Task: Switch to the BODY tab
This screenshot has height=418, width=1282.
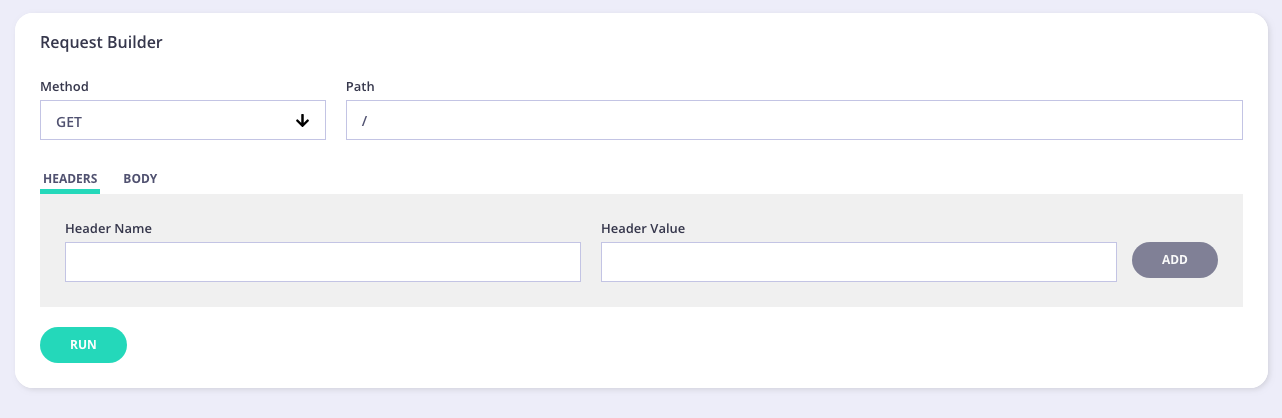Action: coord(140,179)
